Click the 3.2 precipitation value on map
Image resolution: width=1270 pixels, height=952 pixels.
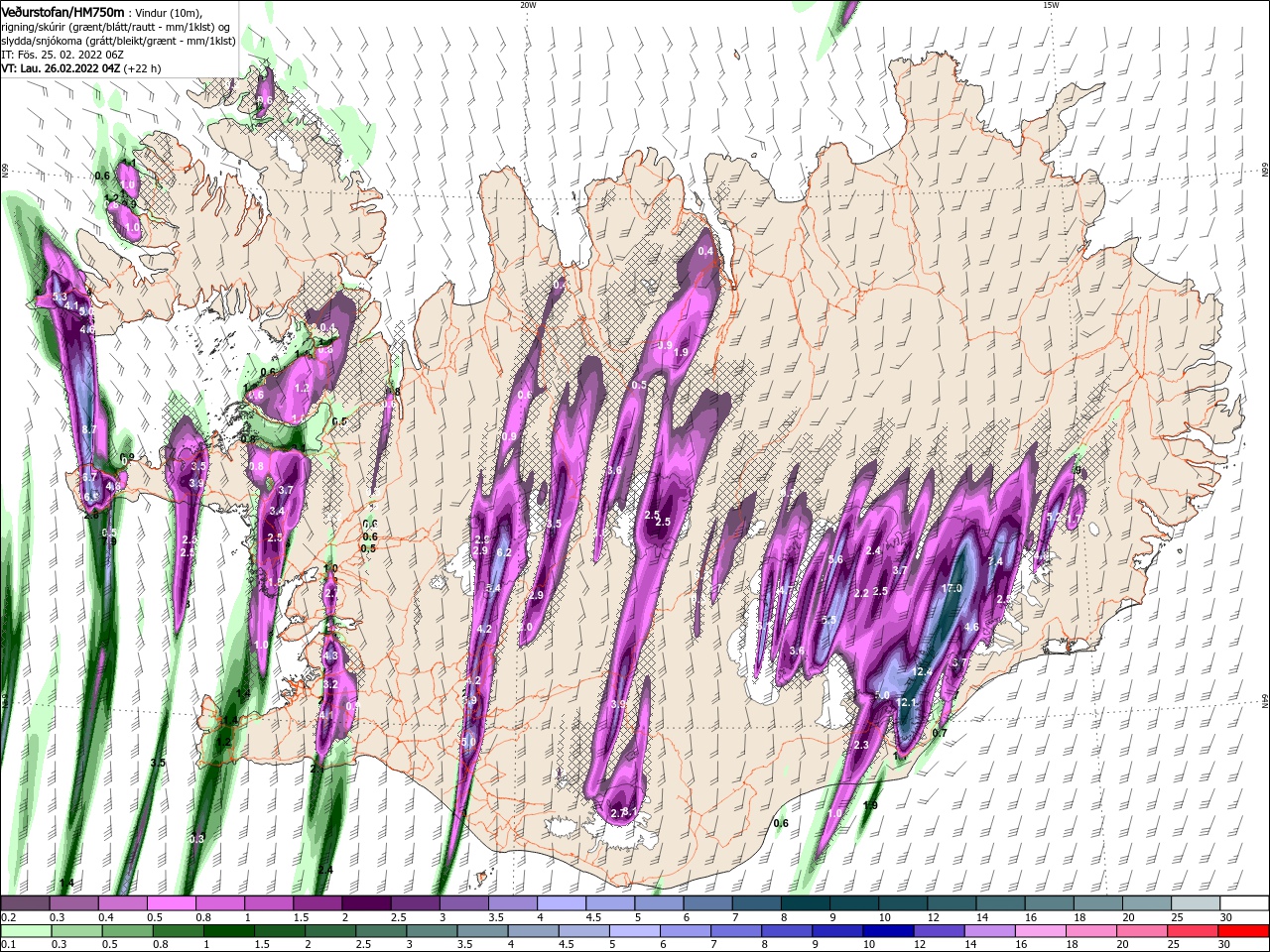[331, 684]
